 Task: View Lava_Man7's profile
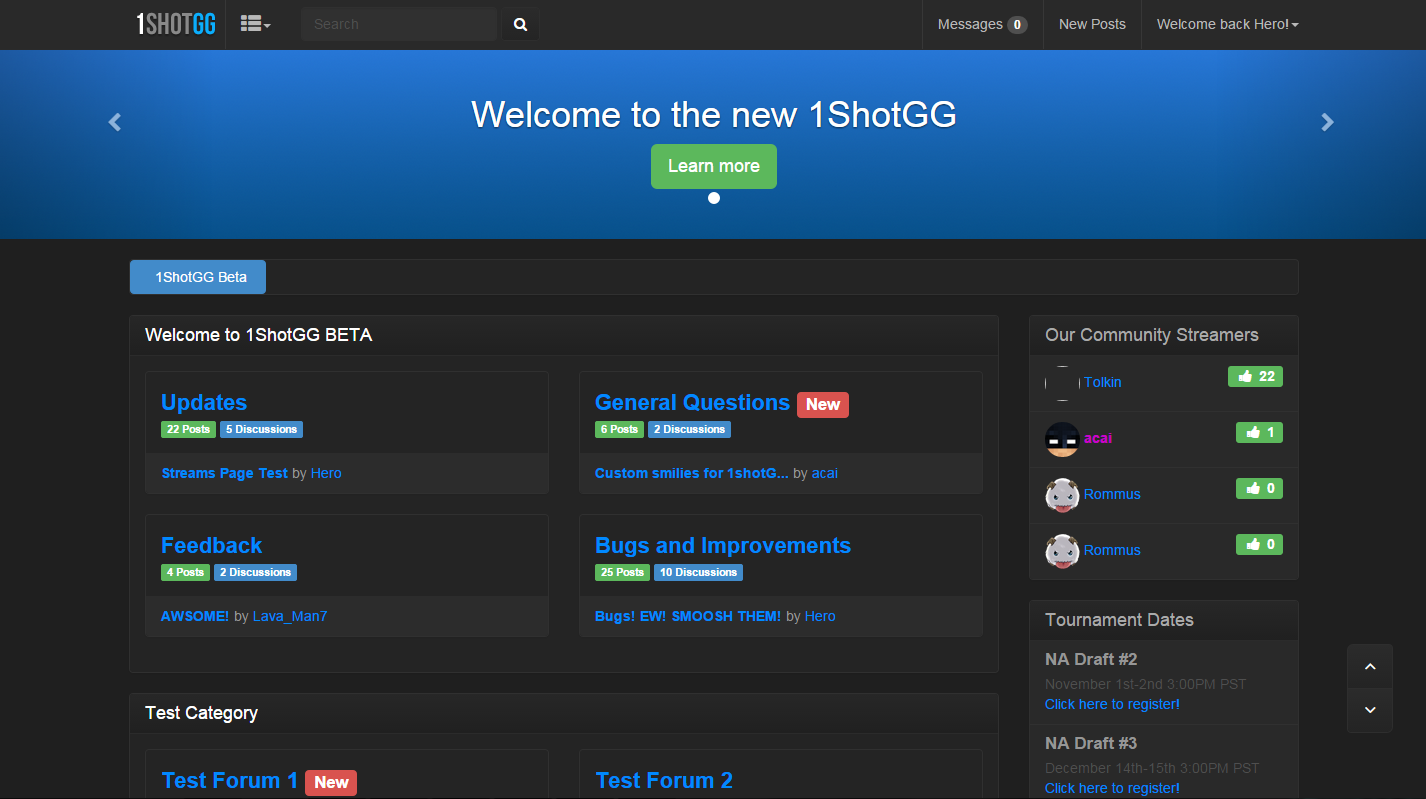(x=290, y=616)
